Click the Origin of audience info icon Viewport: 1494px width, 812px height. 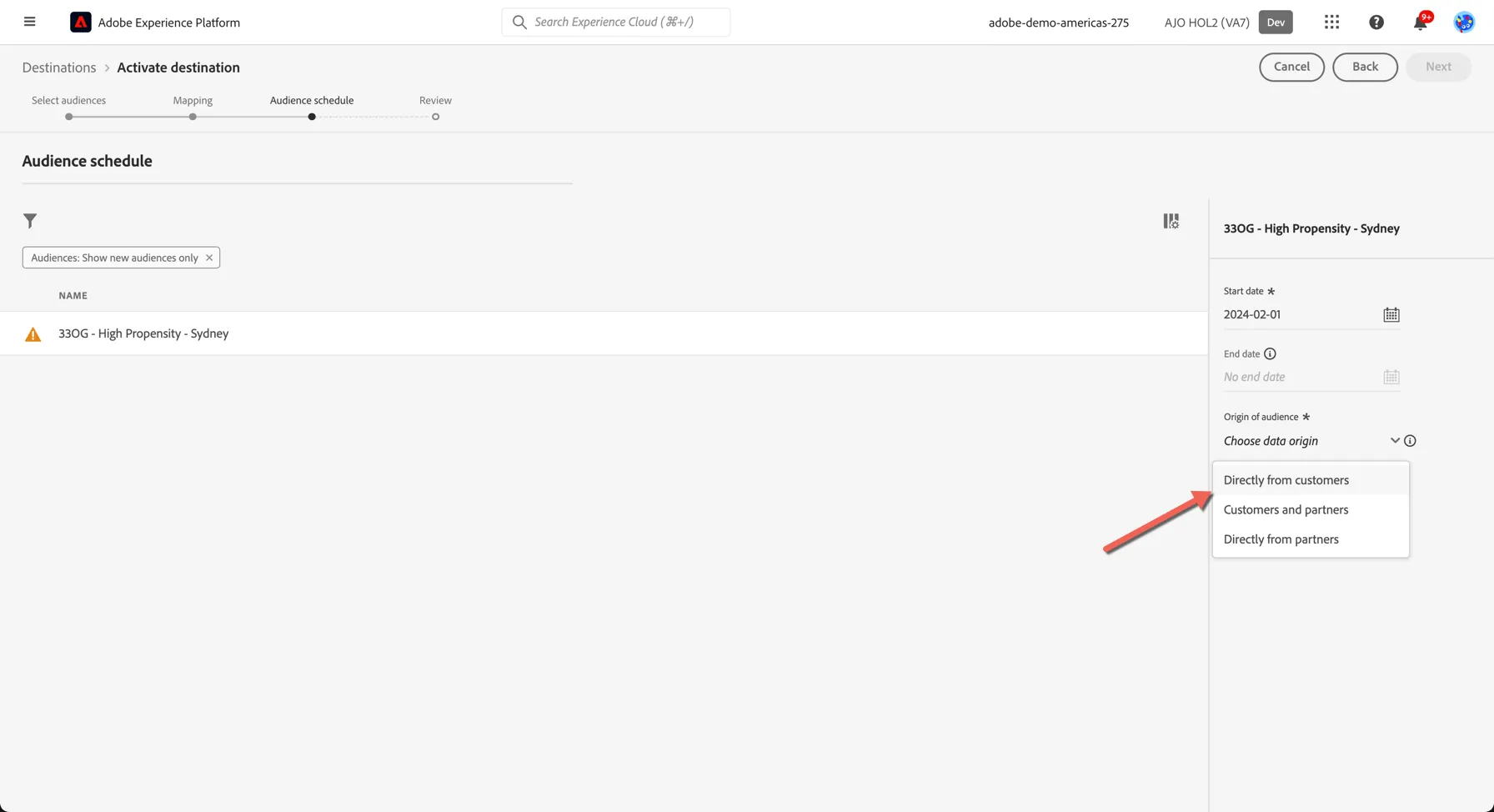tap(1410, 441)
